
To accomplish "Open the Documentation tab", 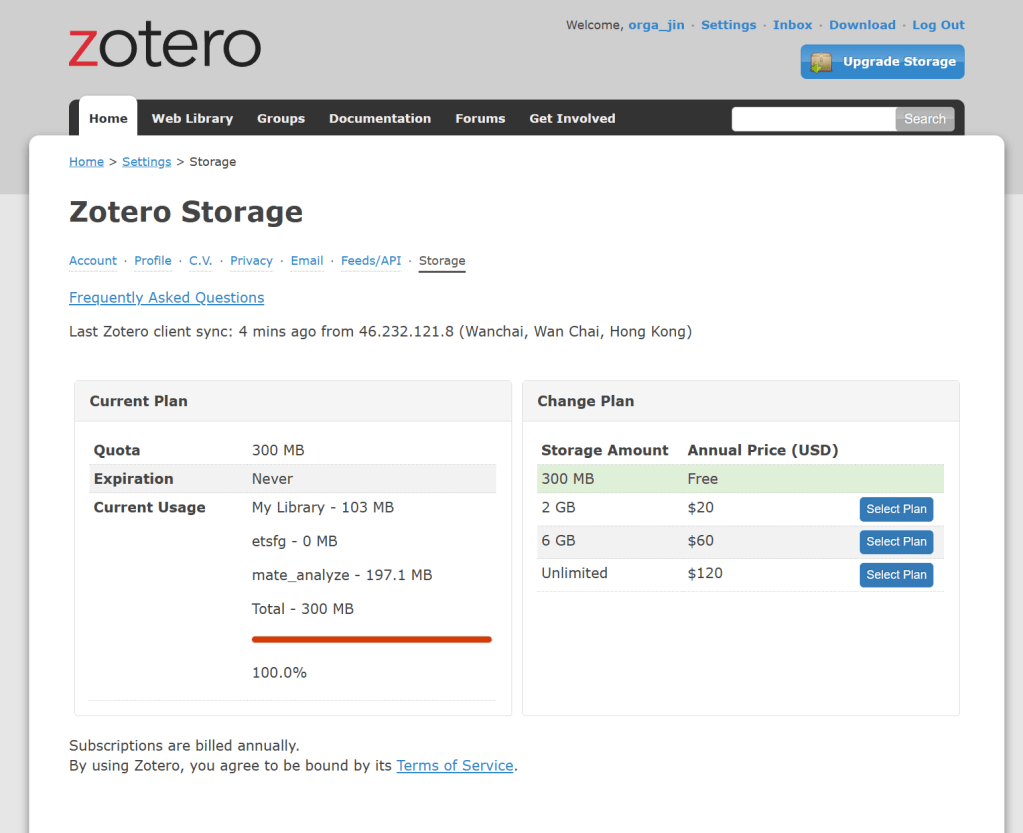I will tap(379, 118).
